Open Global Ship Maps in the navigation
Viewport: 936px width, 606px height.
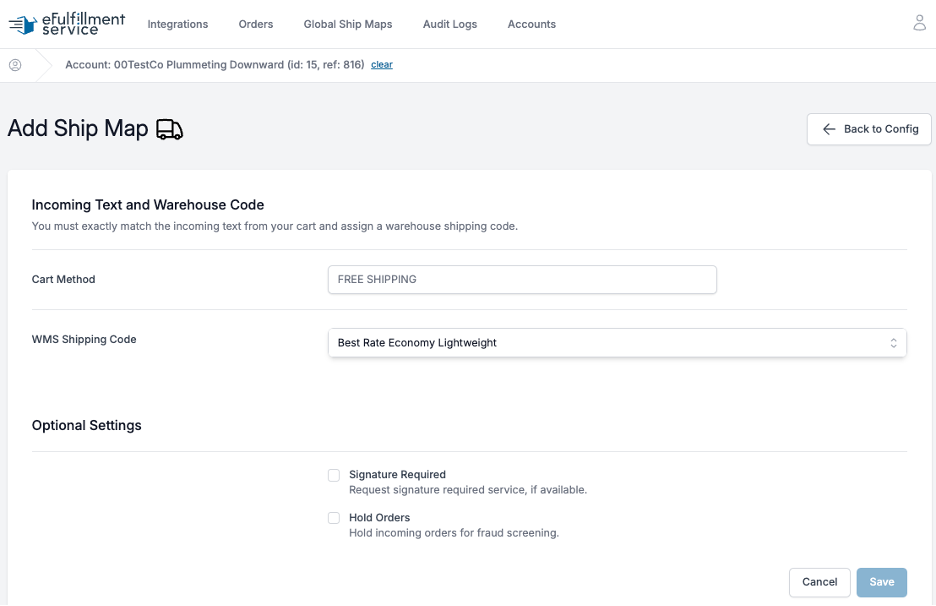[x=347, y=24]
